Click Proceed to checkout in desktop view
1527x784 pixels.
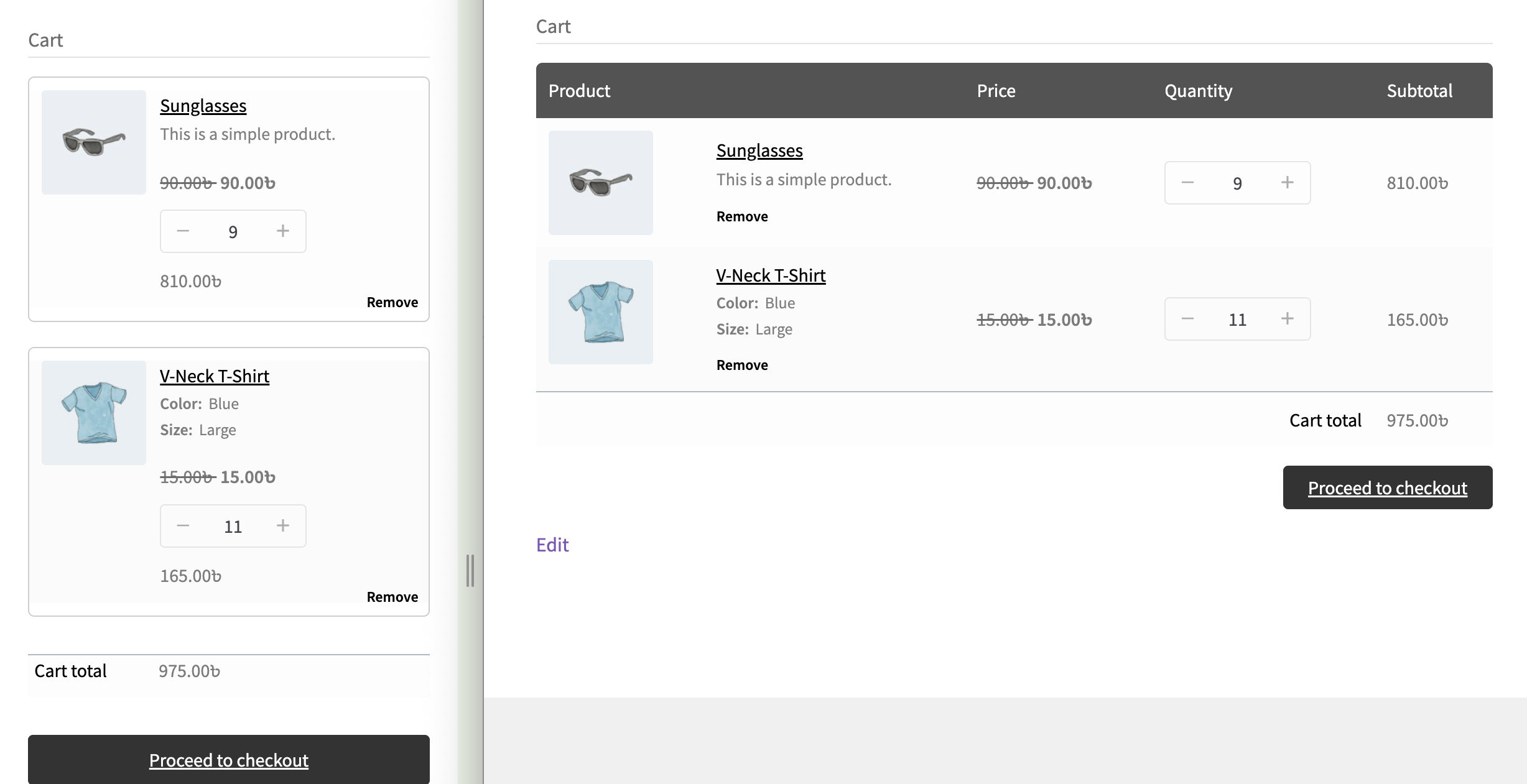1387,487
